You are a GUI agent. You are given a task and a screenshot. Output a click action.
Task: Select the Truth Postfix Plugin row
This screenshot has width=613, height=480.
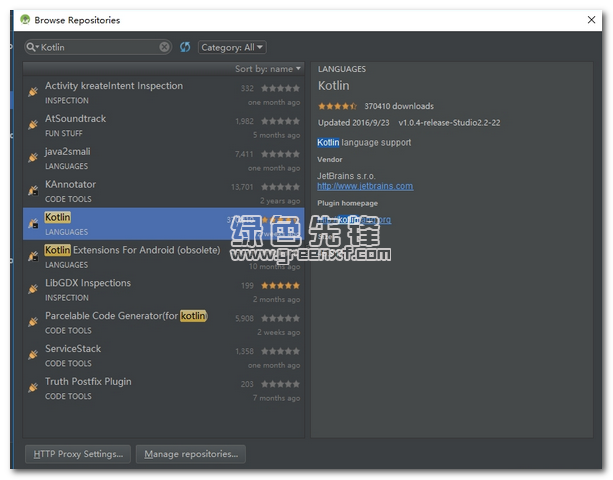[163, 388]
